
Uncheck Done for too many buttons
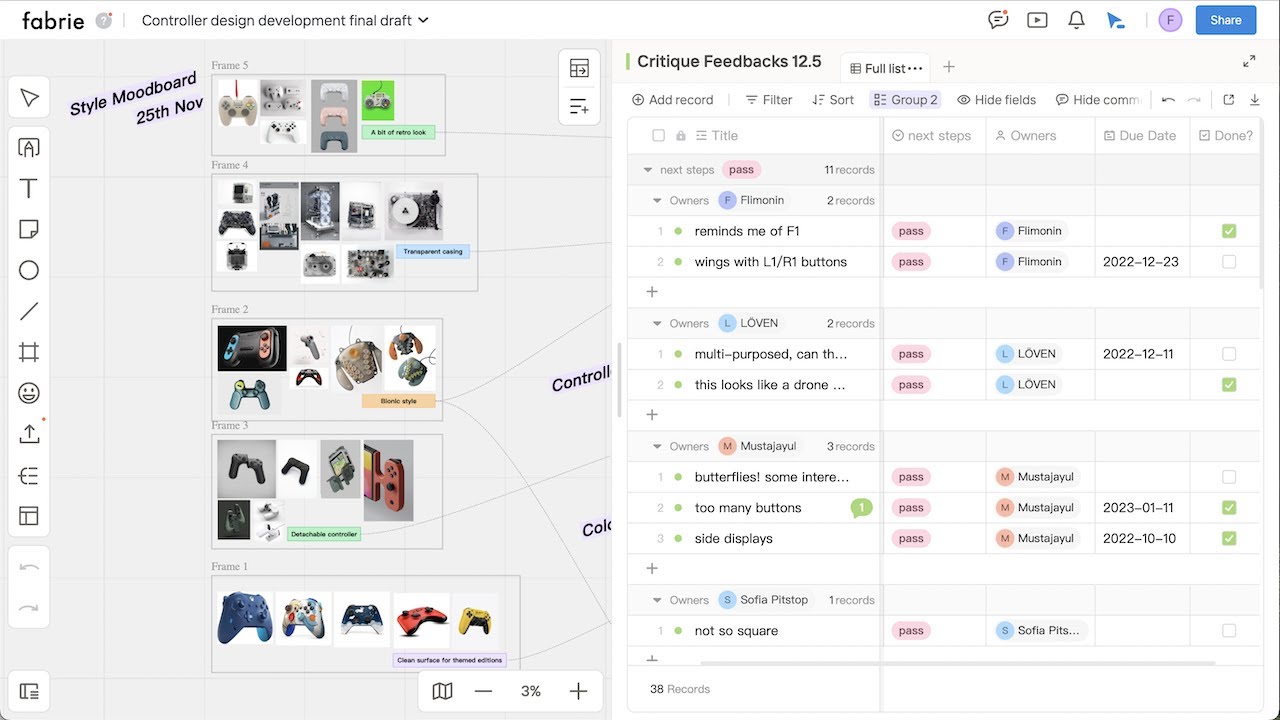(1229, 508)
